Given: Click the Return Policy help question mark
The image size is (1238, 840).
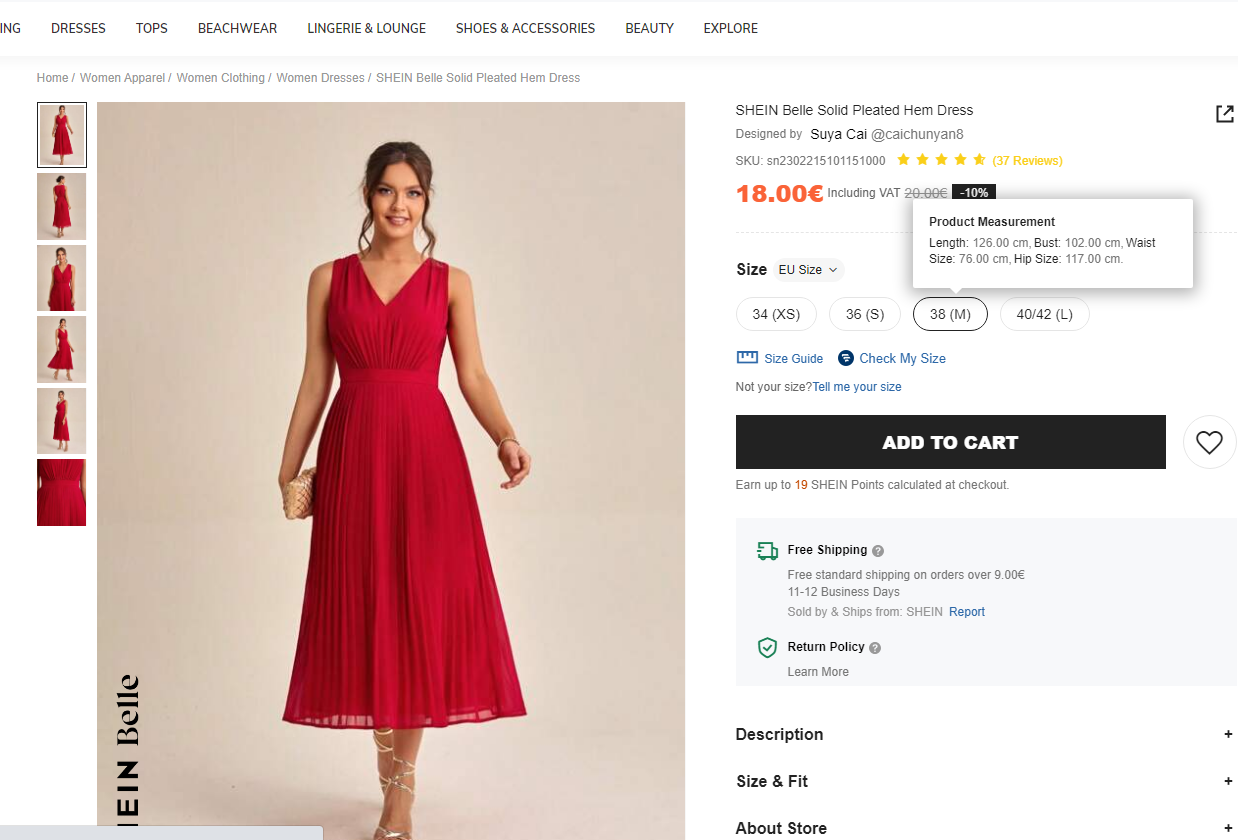Looking at the screenshot, I should tap(875, 648).
